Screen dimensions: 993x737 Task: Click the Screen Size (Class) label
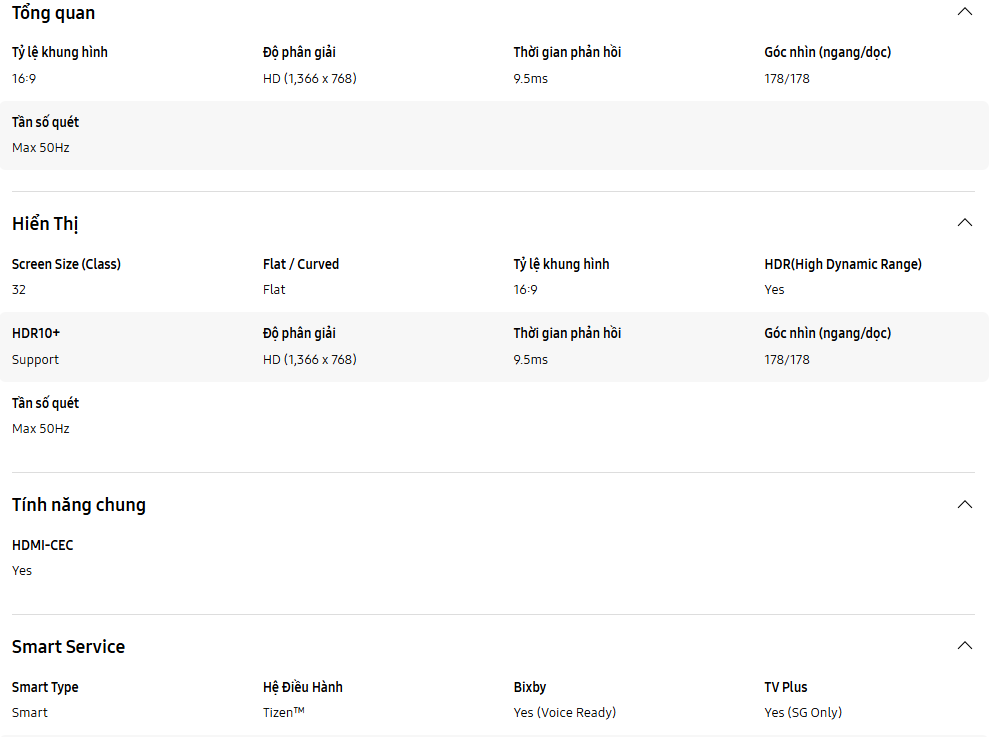tap(66, 264)
